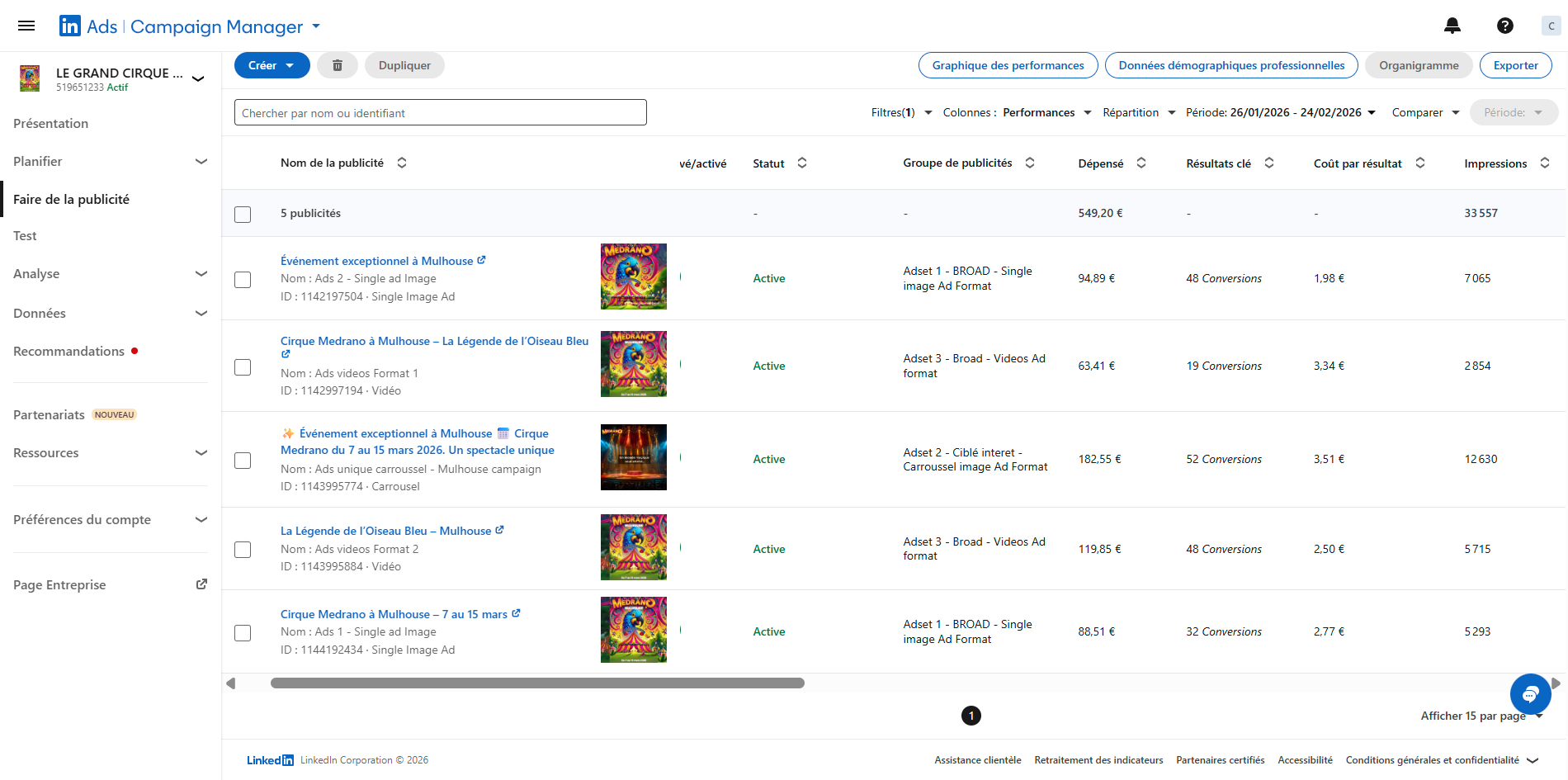Open the carousel ad thumbnail image
The image size is (1568, 780).
(634, 457)
